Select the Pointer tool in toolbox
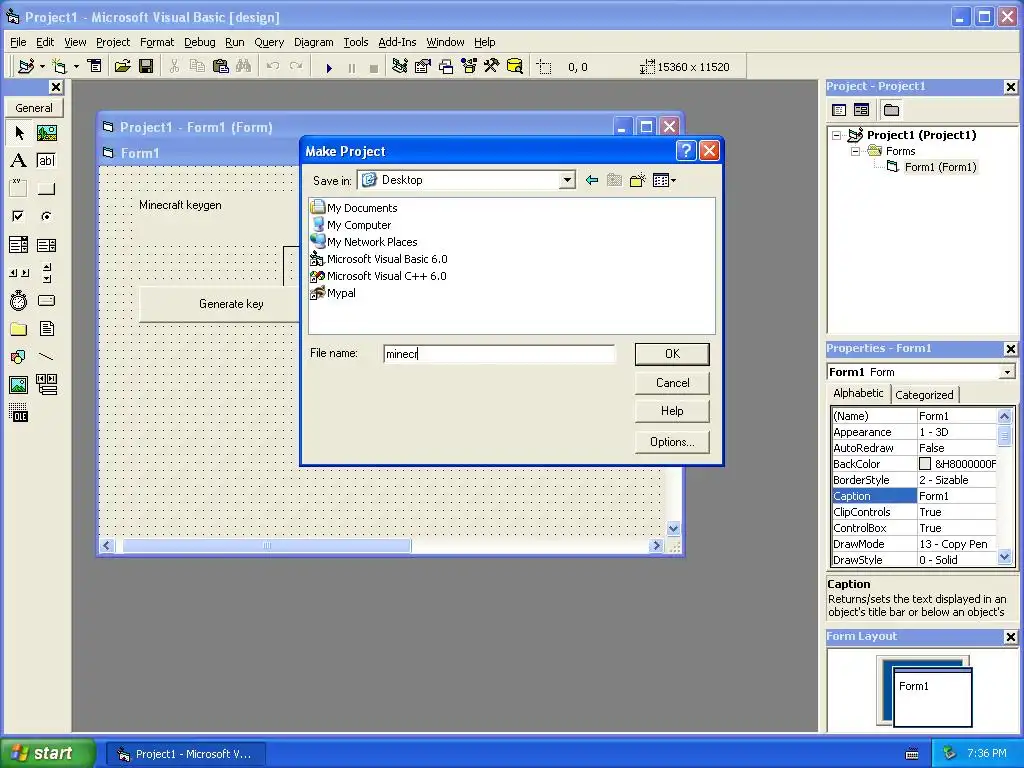 19,133
